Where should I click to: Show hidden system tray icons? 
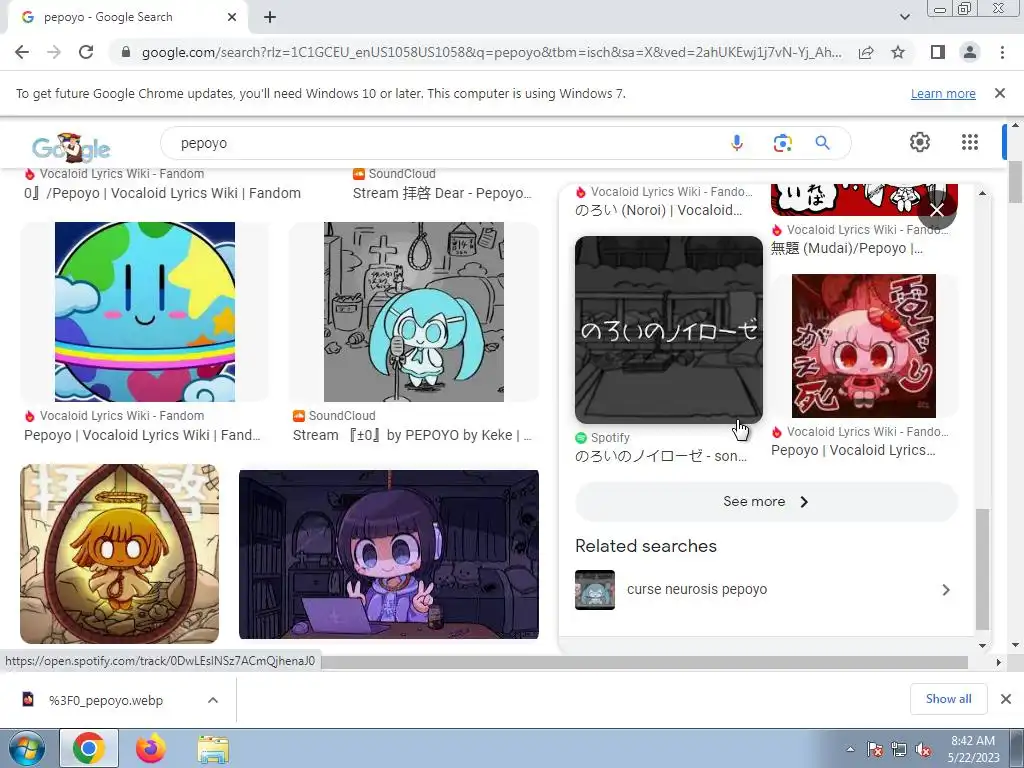(850, 749)
